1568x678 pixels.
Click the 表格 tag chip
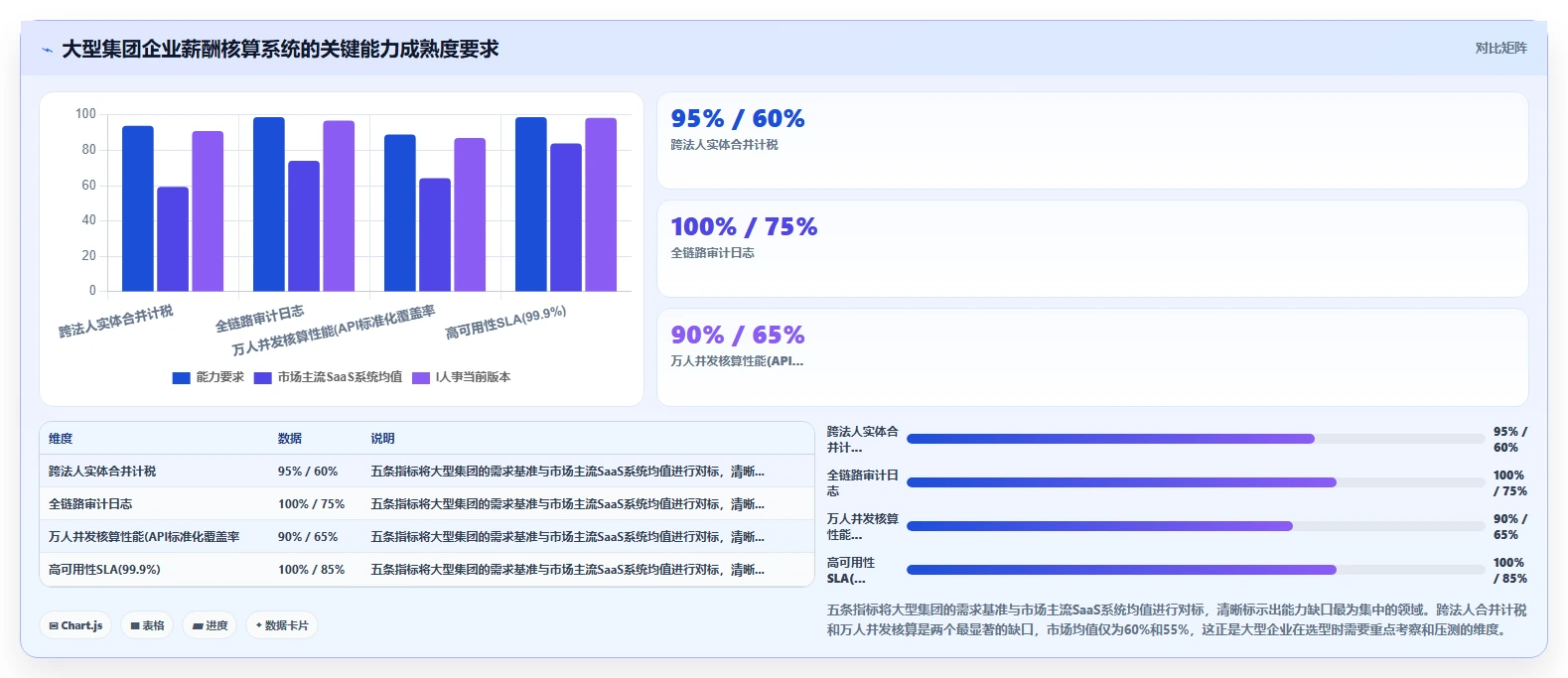[x=147, y=625]
